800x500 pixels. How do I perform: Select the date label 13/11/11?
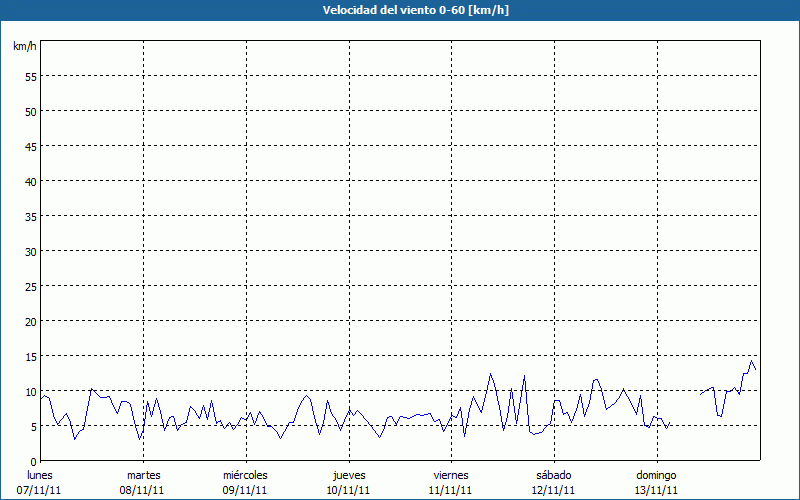(657, 490)
